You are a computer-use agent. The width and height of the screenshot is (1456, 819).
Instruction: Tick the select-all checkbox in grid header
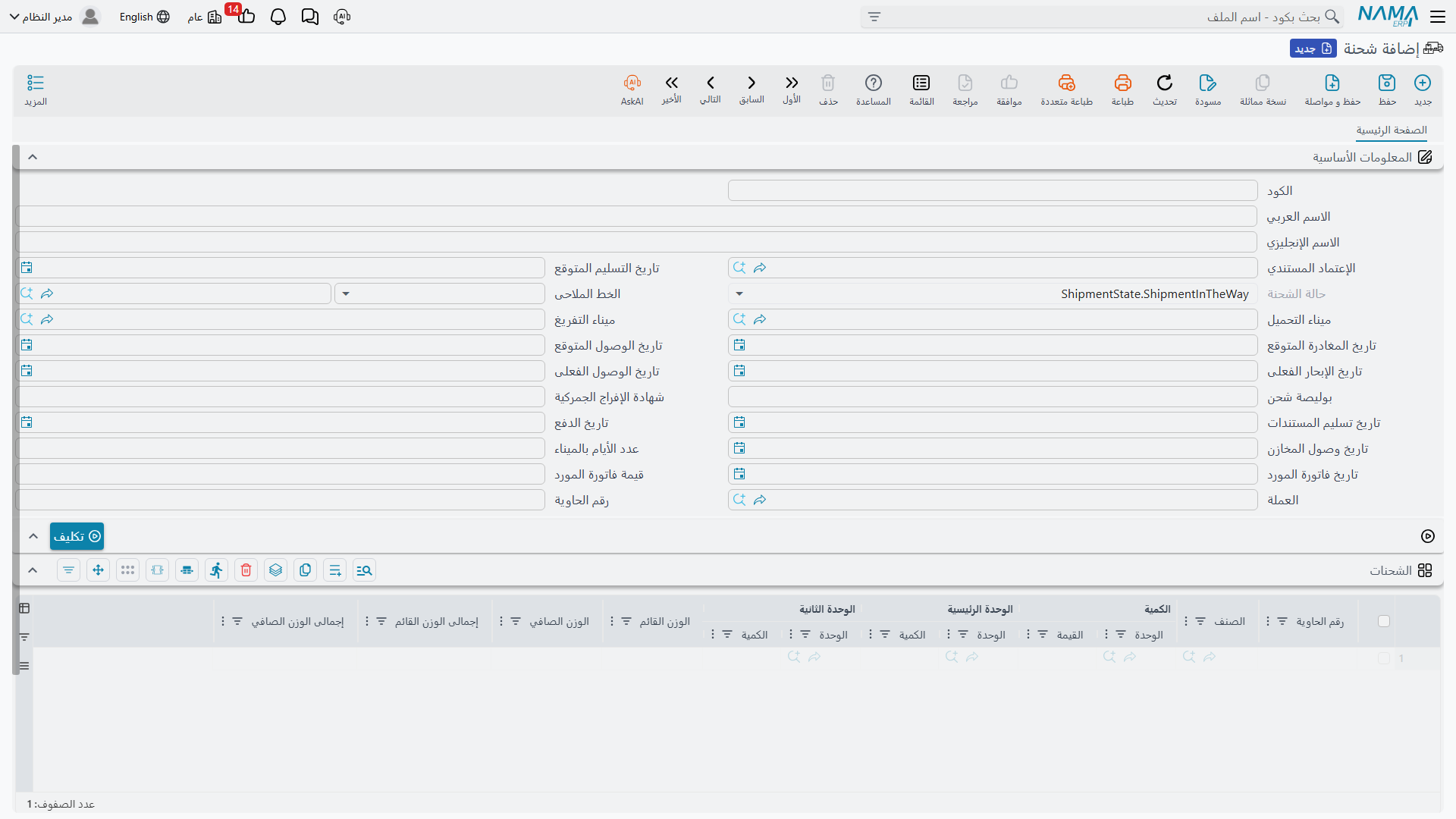pyautogui.click(x=1384, y=621)
